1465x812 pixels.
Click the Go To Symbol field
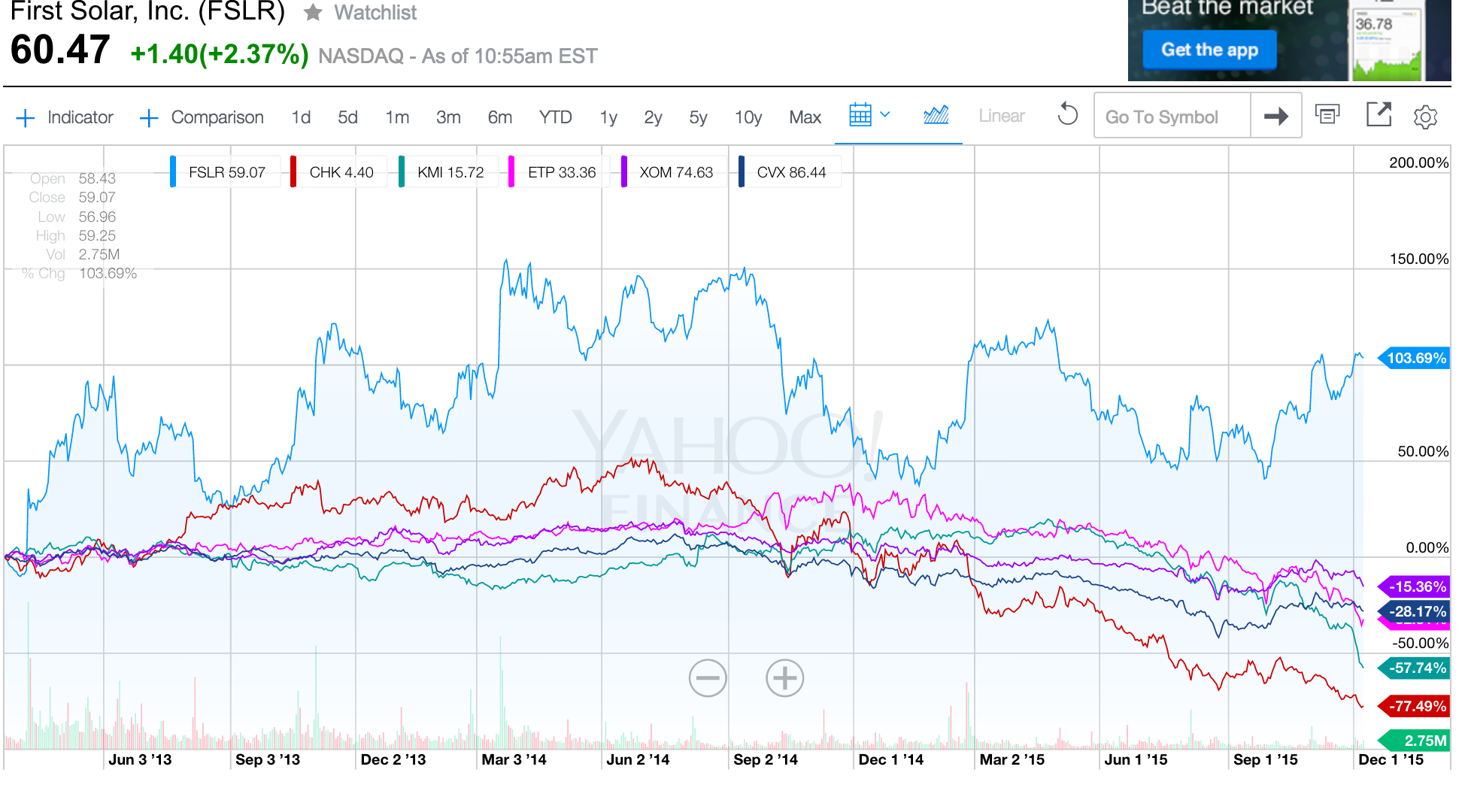(1171, 117)
